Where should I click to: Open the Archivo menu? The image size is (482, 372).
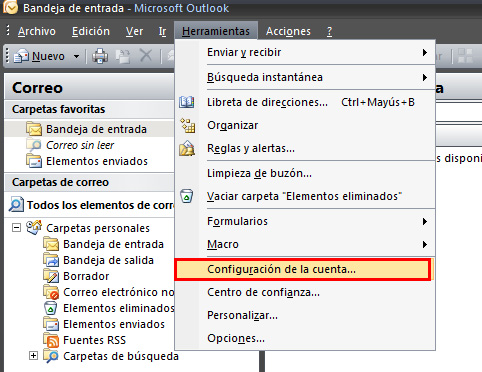37,31
